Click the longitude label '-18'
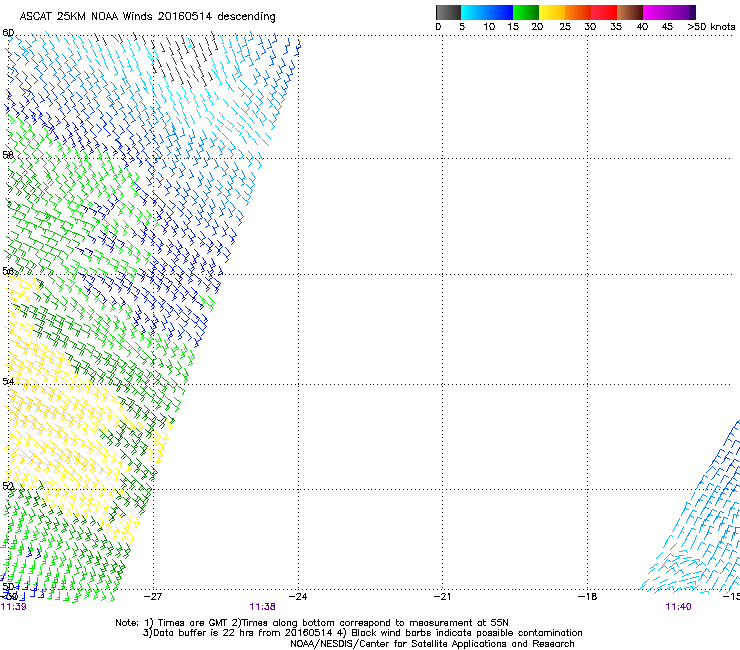This screenshot has height=650, width=740. (x=588, y=597)
